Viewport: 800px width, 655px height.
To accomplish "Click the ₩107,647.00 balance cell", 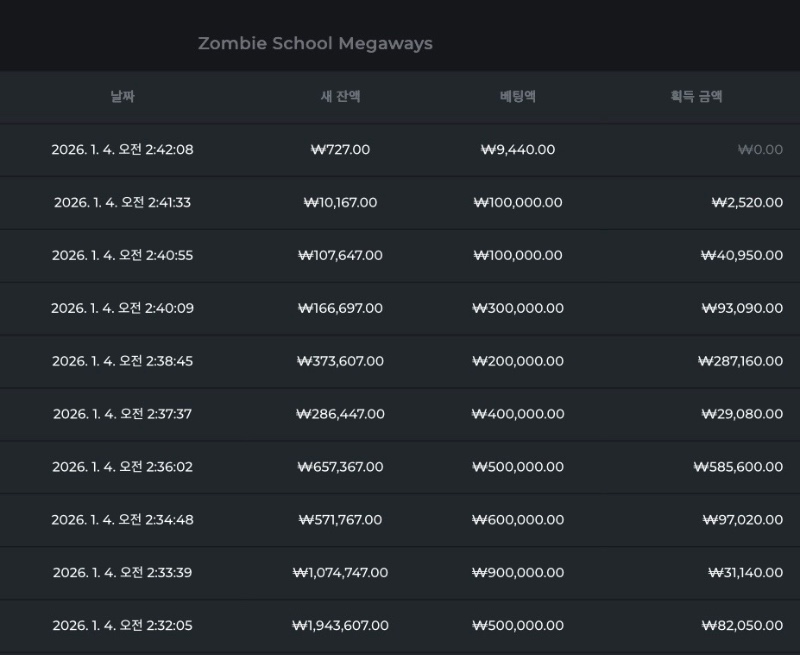I will point(340,256).
